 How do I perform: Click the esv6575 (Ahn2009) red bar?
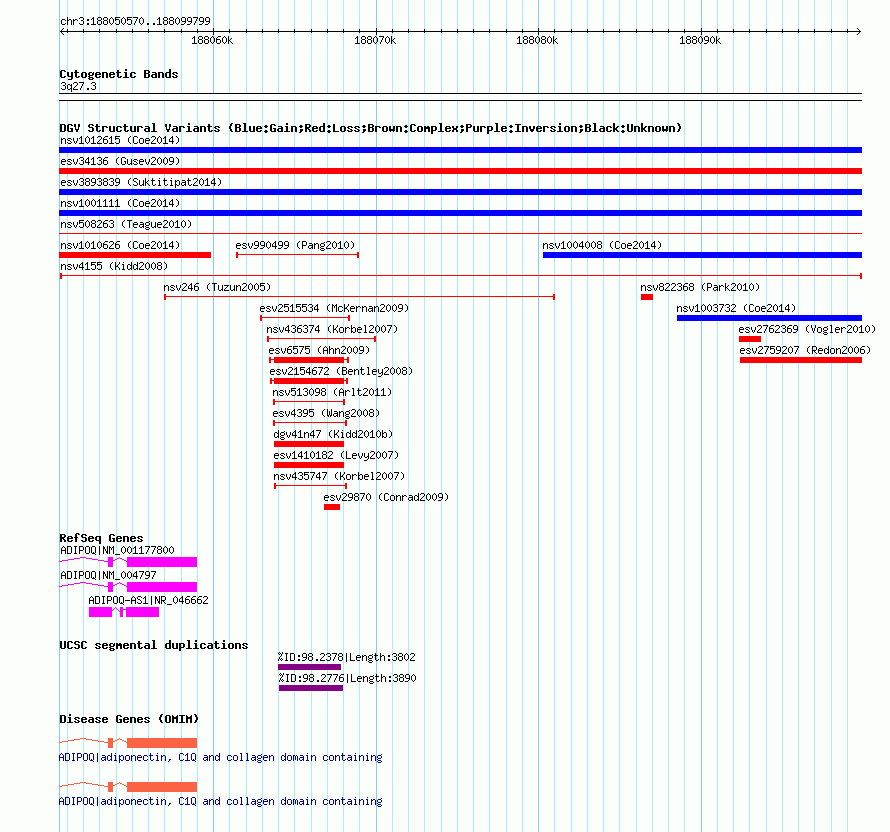click(x=309, y=360)
